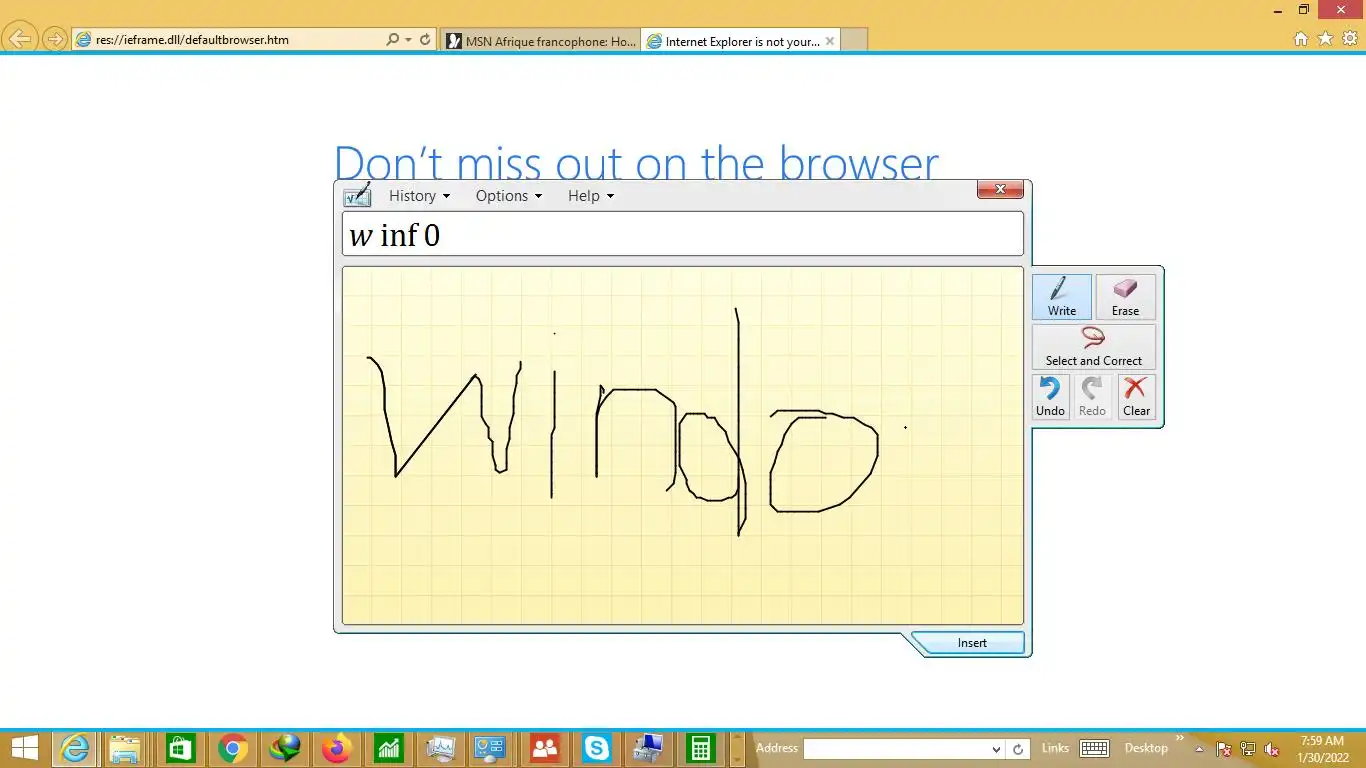Open the Windows Start button

tap(24, 748)
